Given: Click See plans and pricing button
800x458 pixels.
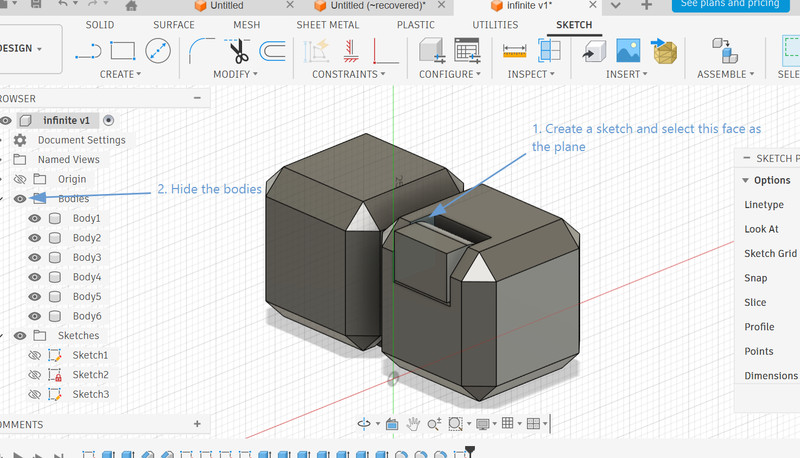Looking at the screenshot, I should click(x=731, y=5).
